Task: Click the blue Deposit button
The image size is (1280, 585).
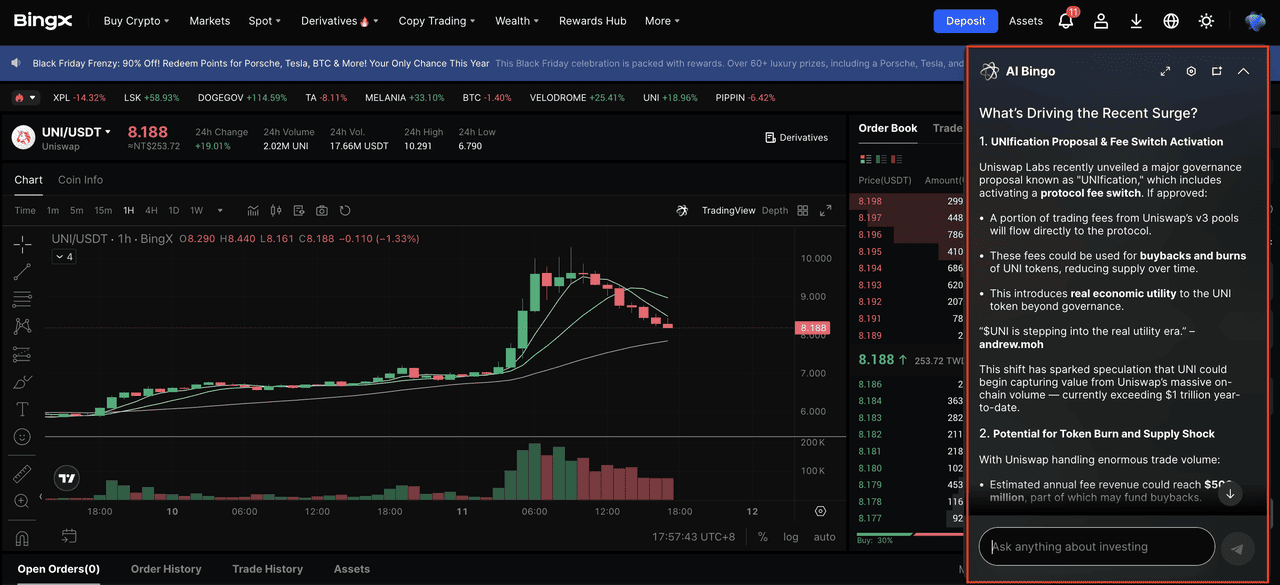Action: [965, 21]
